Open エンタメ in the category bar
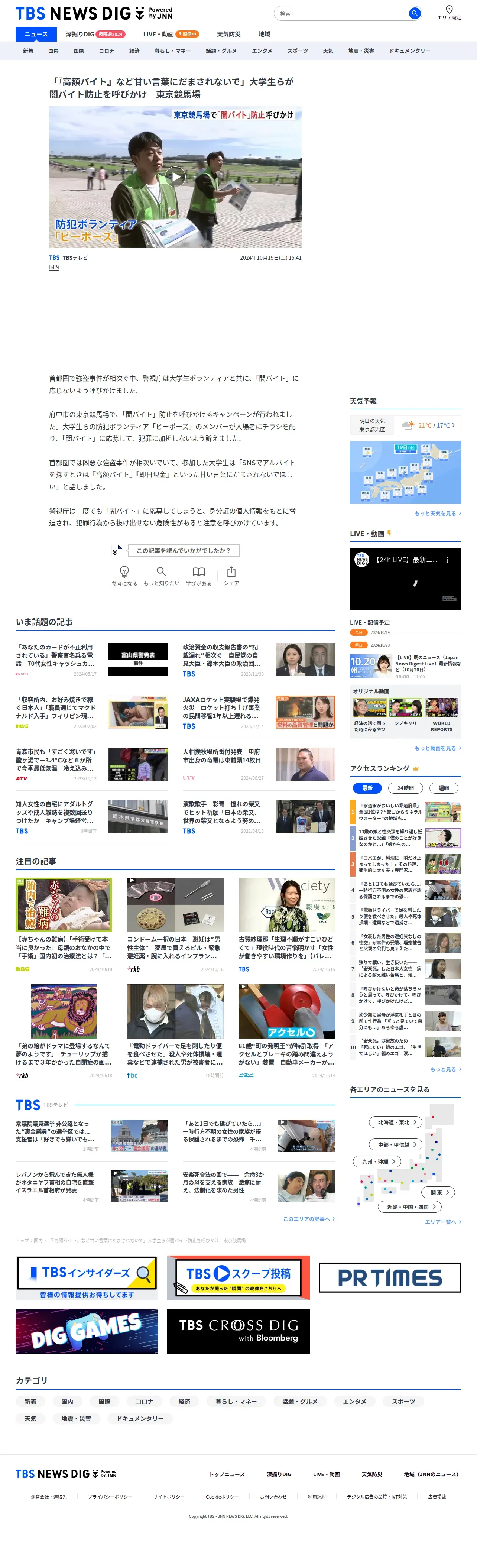Image resolution: width=477 pixels, height=1568 pixels. tap(262, 51)
